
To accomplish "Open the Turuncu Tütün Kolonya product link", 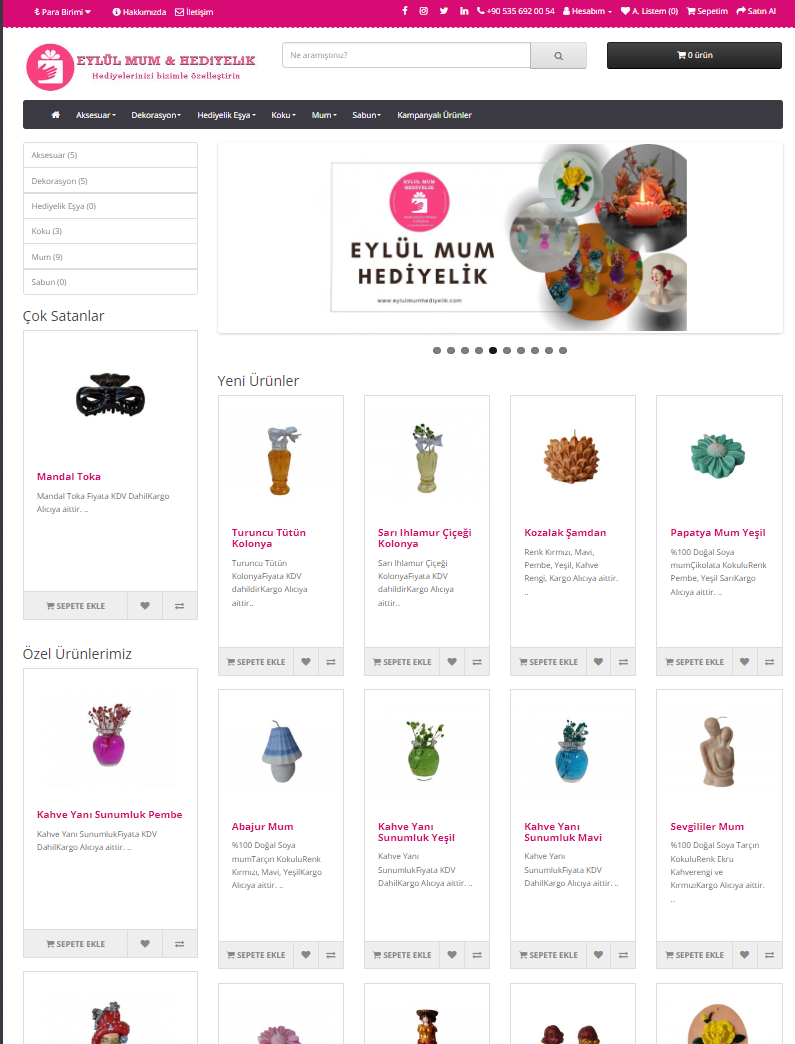I will (x=268, y=538).
